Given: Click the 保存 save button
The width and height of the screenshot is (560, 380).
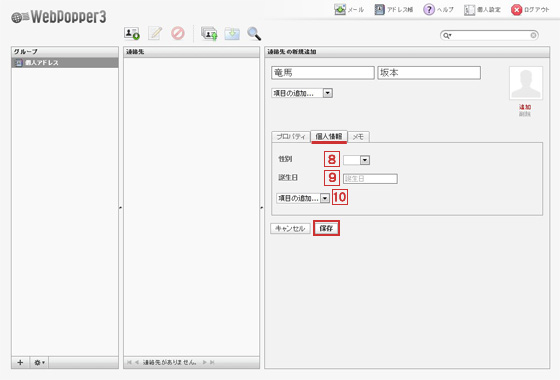Looking at the screenshot, I should pyautogui.click(x=326, y=228).
